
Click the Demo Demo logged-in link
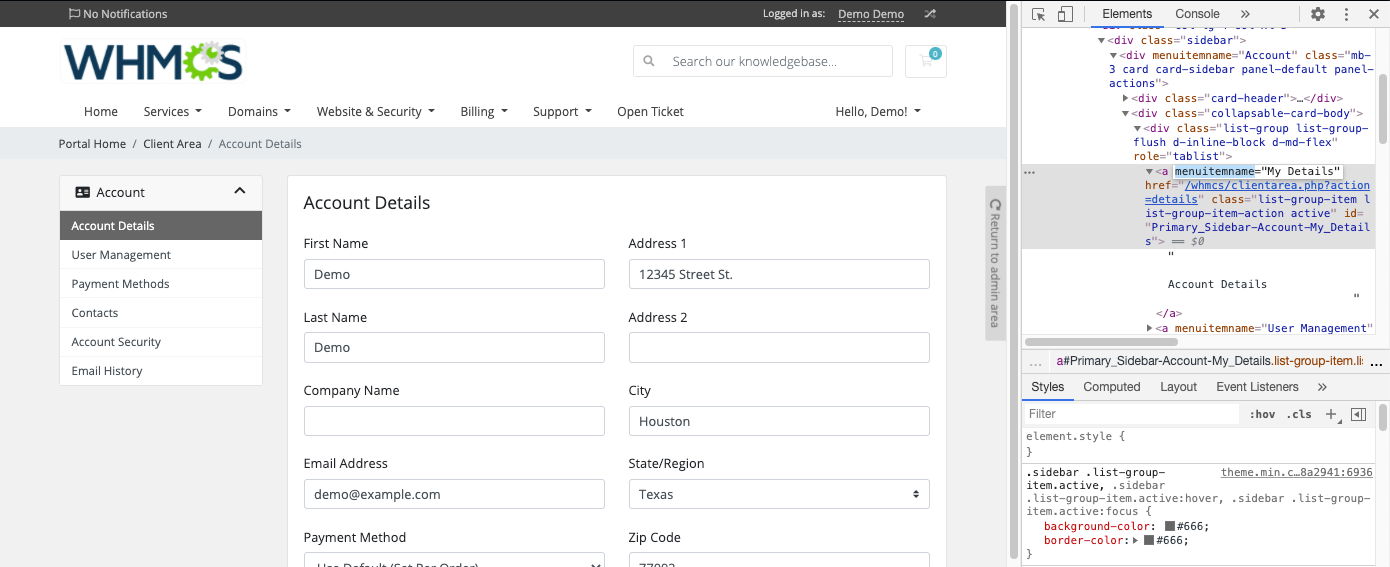[x=871, y=14]
